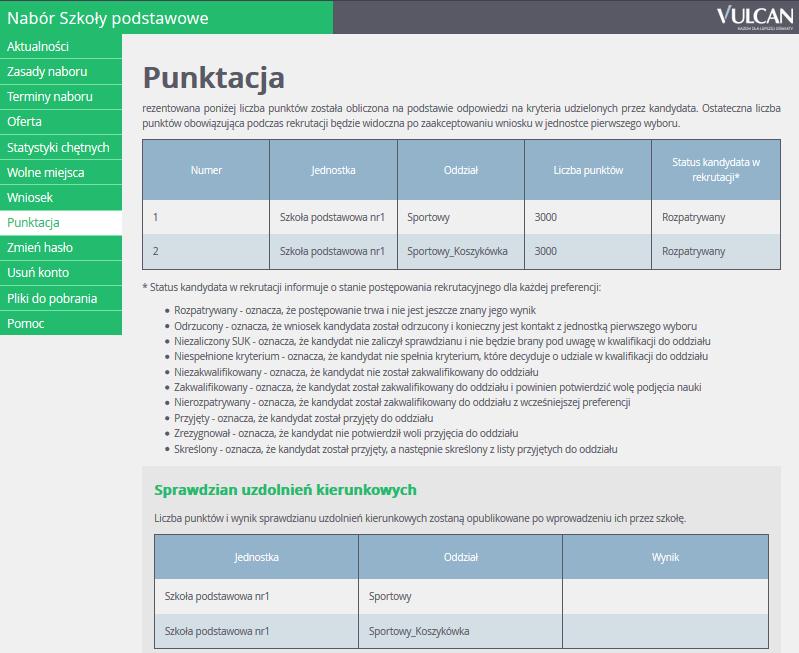Click the VULCAN logo
Image resolution: width=799 pixels, height=653 pixels.
coord(755,17)
